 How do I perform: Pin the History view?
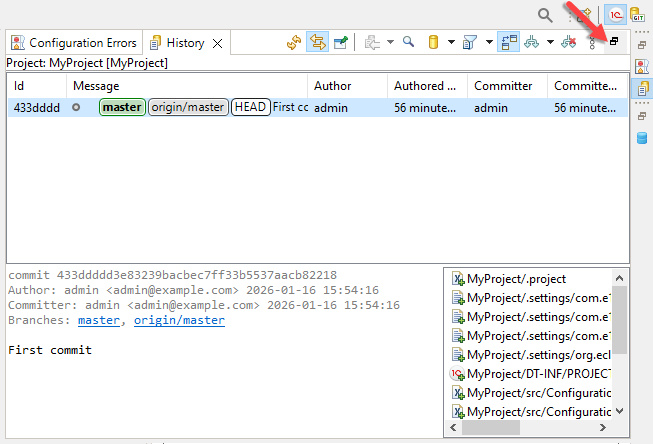point(342,42)
